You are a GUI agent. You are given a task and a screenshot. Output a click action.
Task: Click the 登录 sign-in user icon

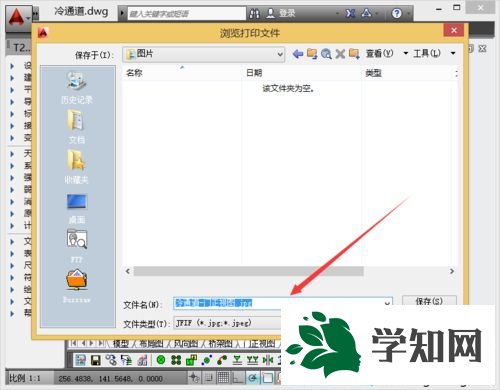tap(271, 13)
